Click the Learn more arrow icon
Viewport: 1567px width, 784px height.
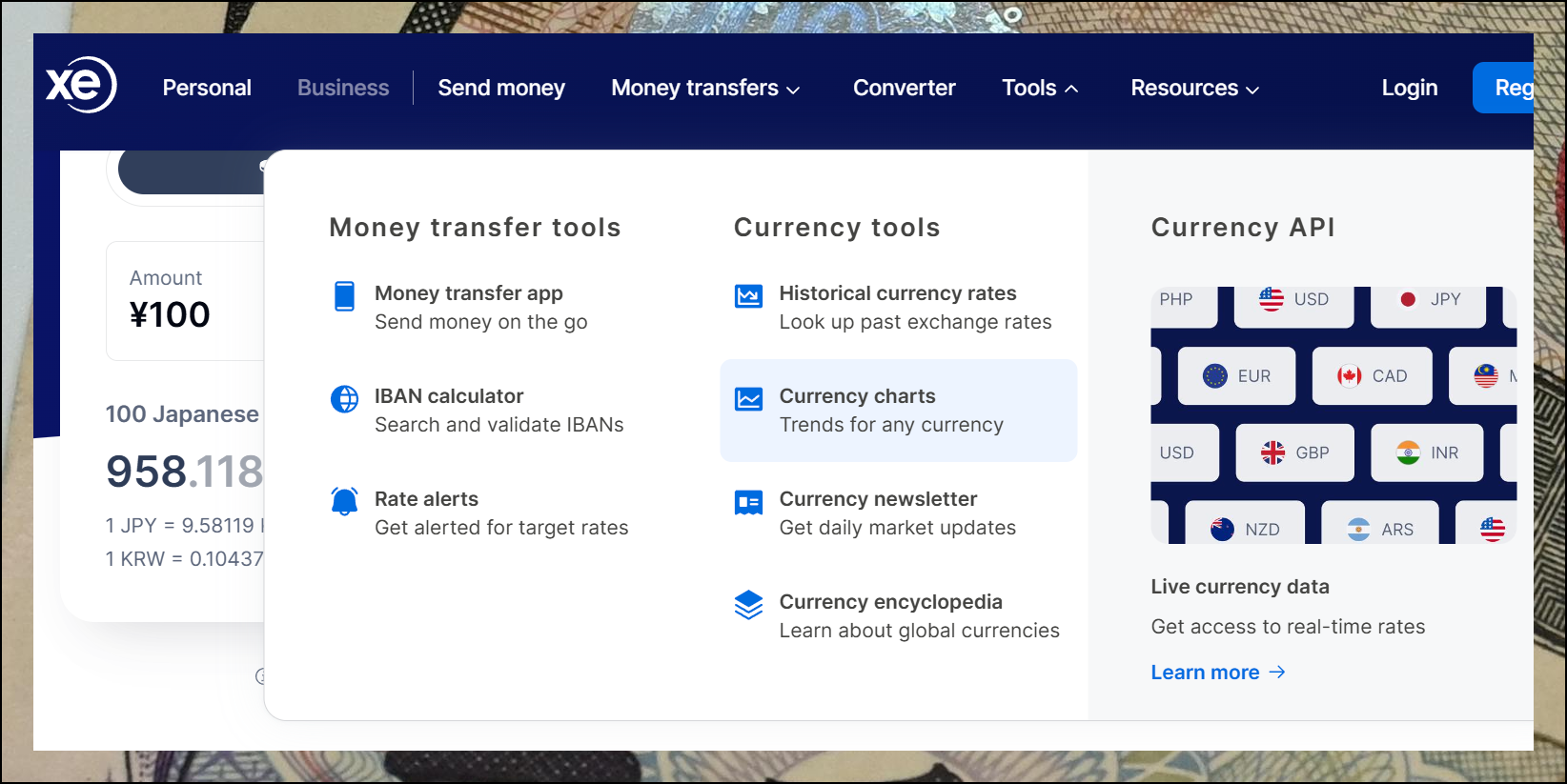coord(1277,673)
